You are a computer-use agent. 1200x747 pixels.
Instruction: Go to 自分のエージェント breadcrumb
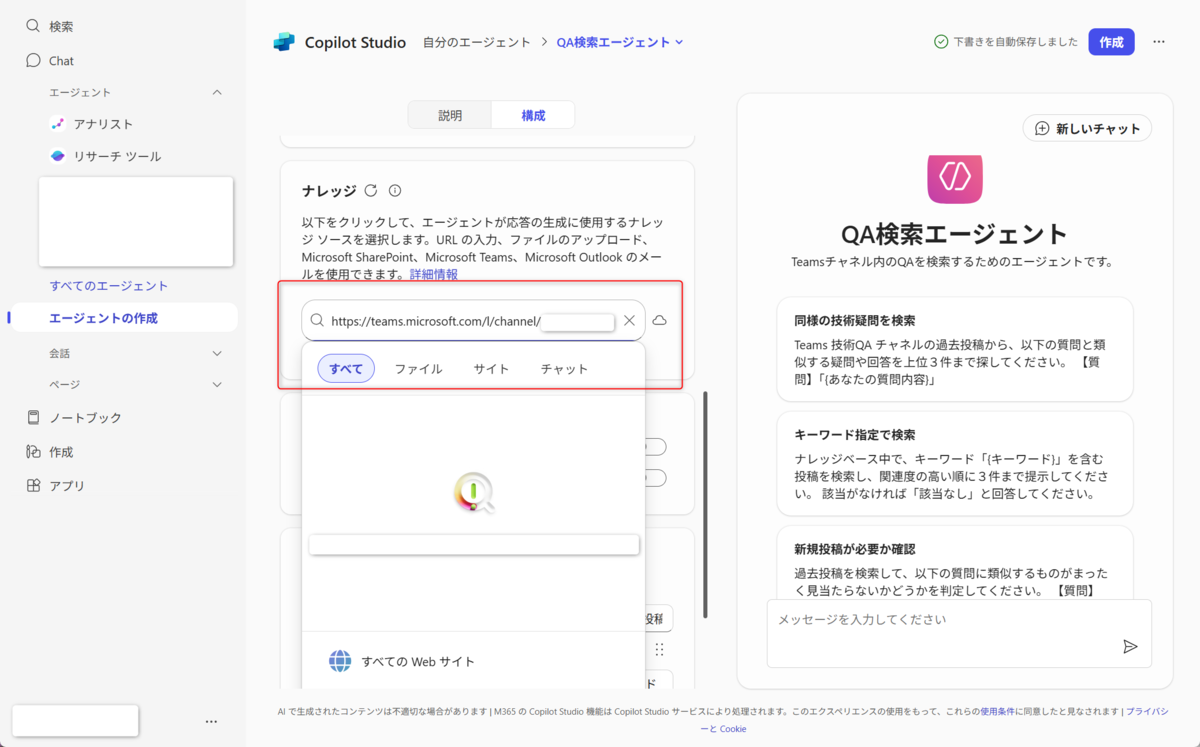(x=477, y=42)
